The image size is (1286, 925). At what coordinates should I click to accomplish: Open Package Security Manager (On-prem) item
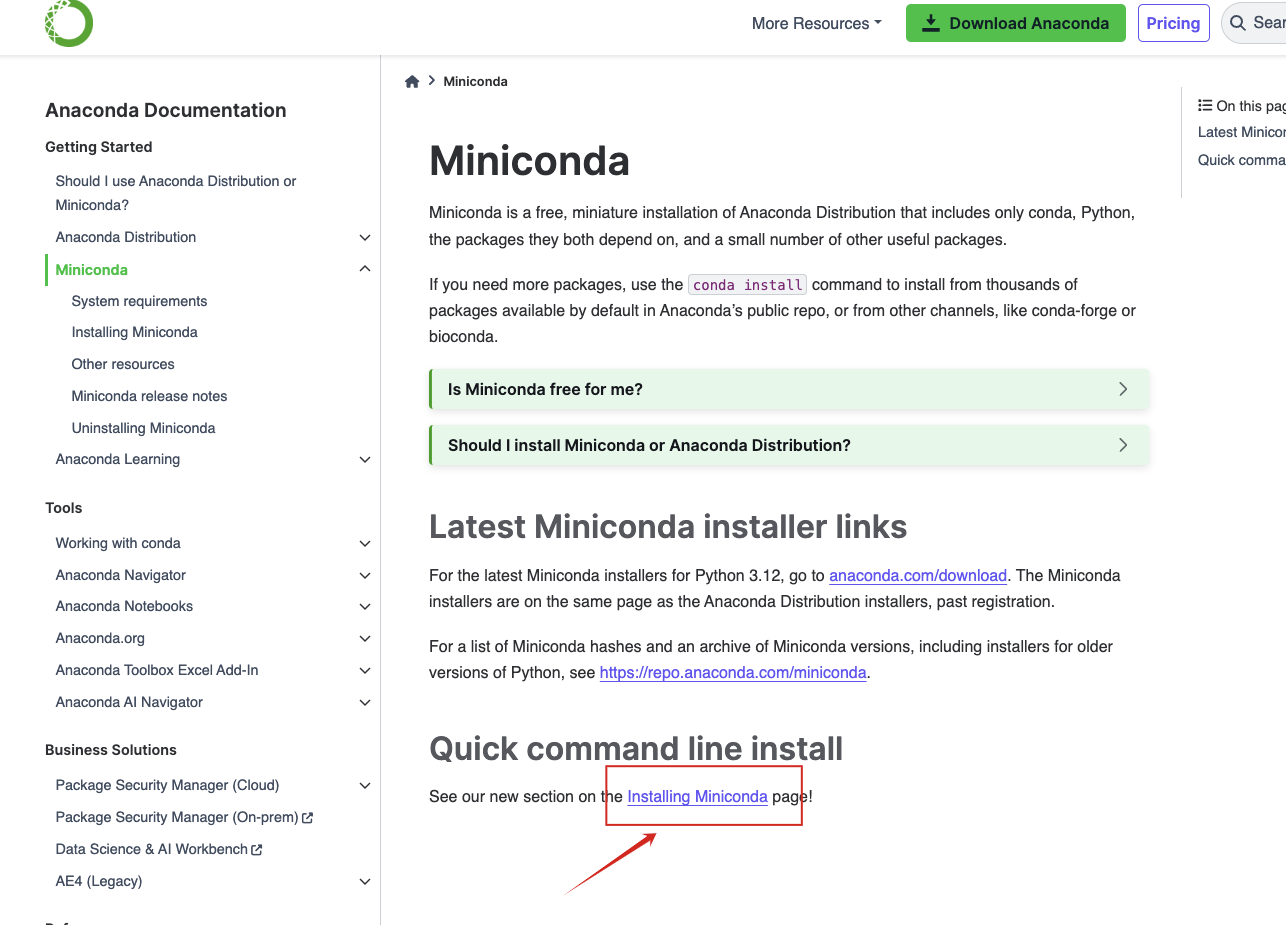pyautogui.click(x=177, y=817)
